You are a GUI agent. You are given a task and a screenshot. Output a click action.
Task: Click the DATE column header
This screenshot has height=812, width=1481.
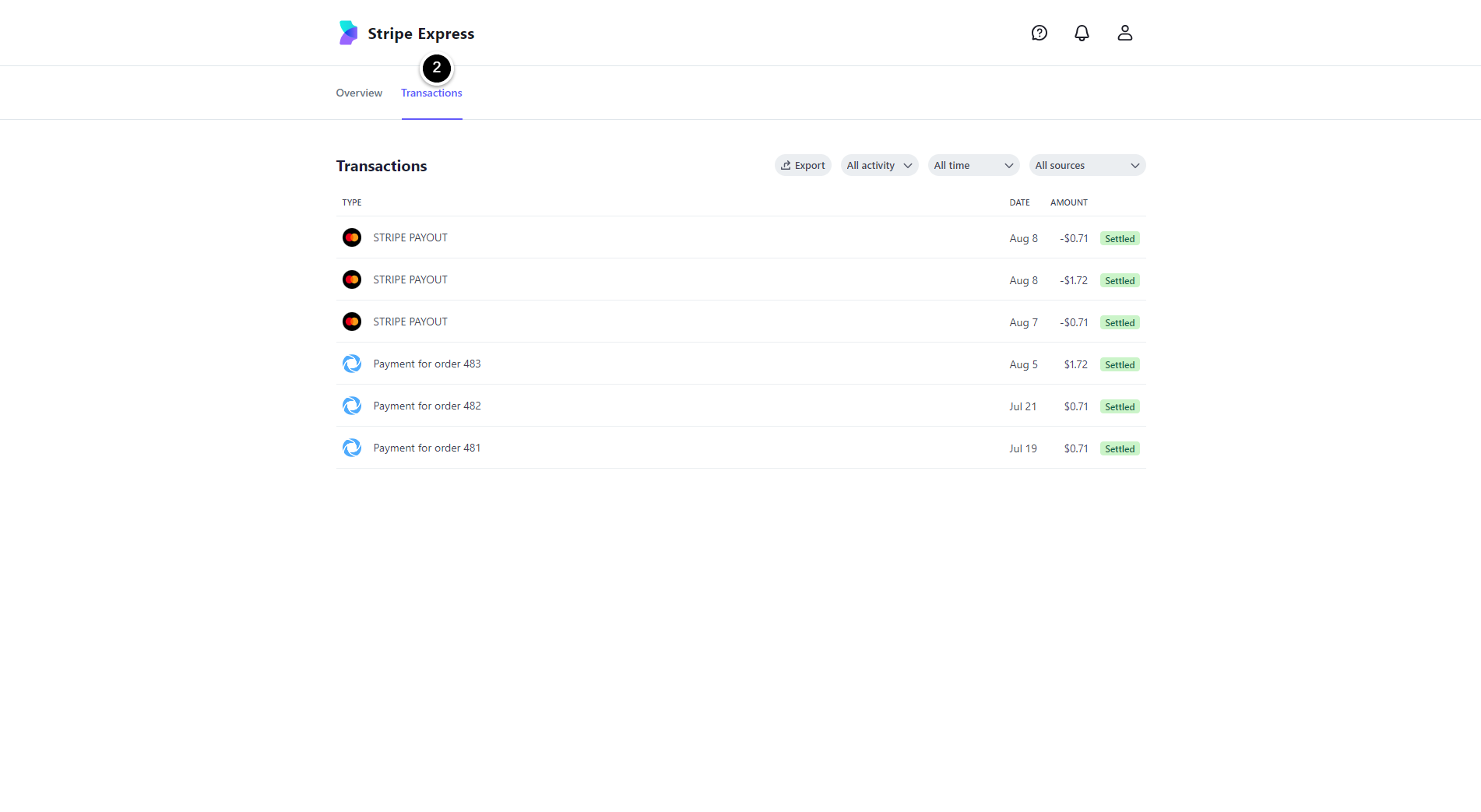click(1019, 202)
